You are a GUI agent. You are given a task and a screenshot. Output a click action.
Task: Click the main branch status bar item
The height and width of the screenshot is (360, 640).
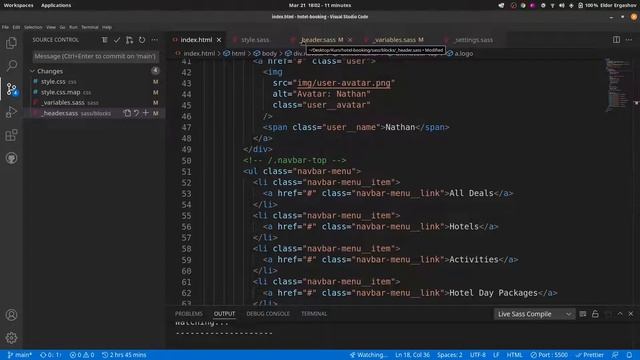(x=20, y=355)
